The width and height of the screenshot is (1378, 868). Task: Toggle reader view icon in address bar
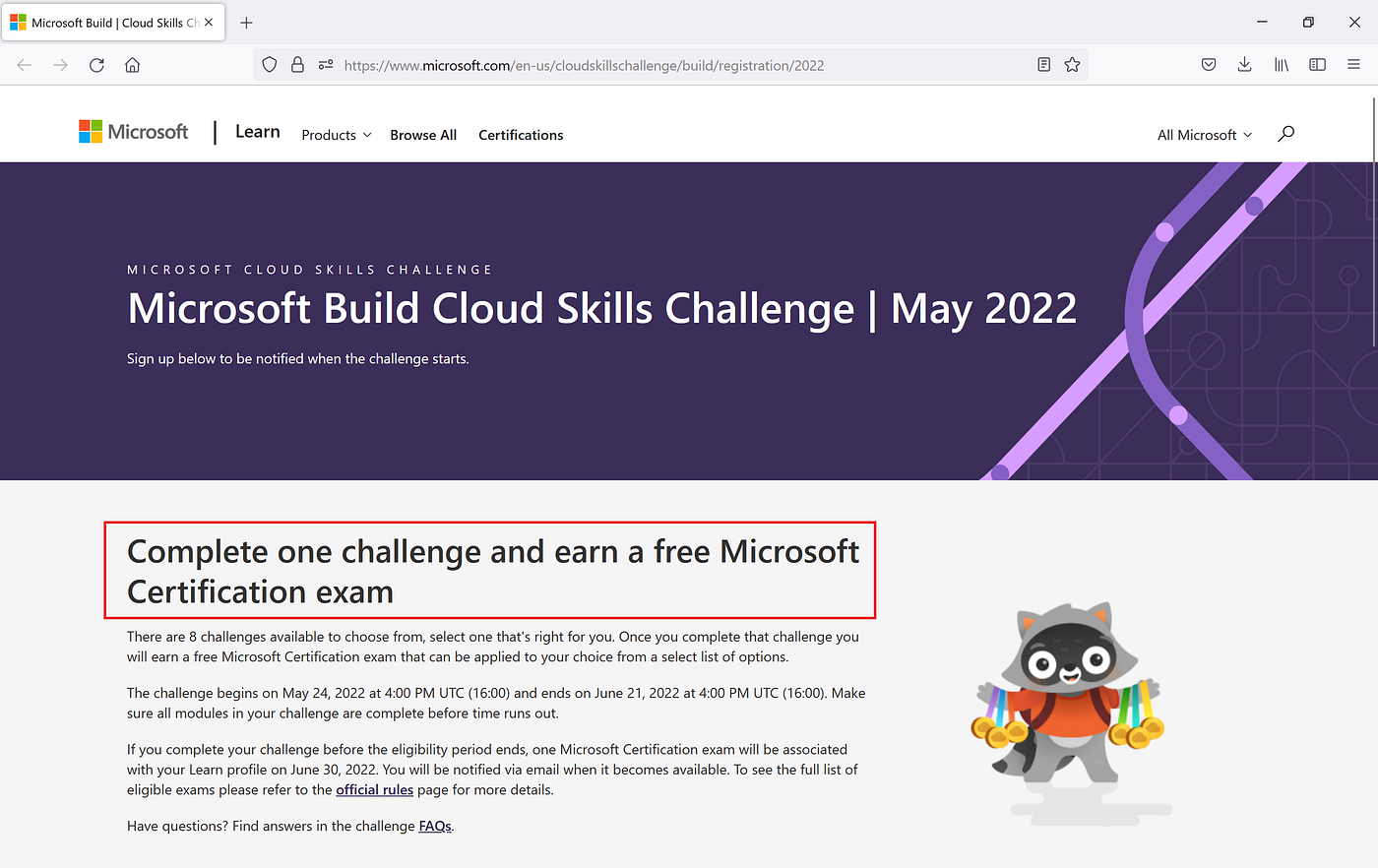1043,65
